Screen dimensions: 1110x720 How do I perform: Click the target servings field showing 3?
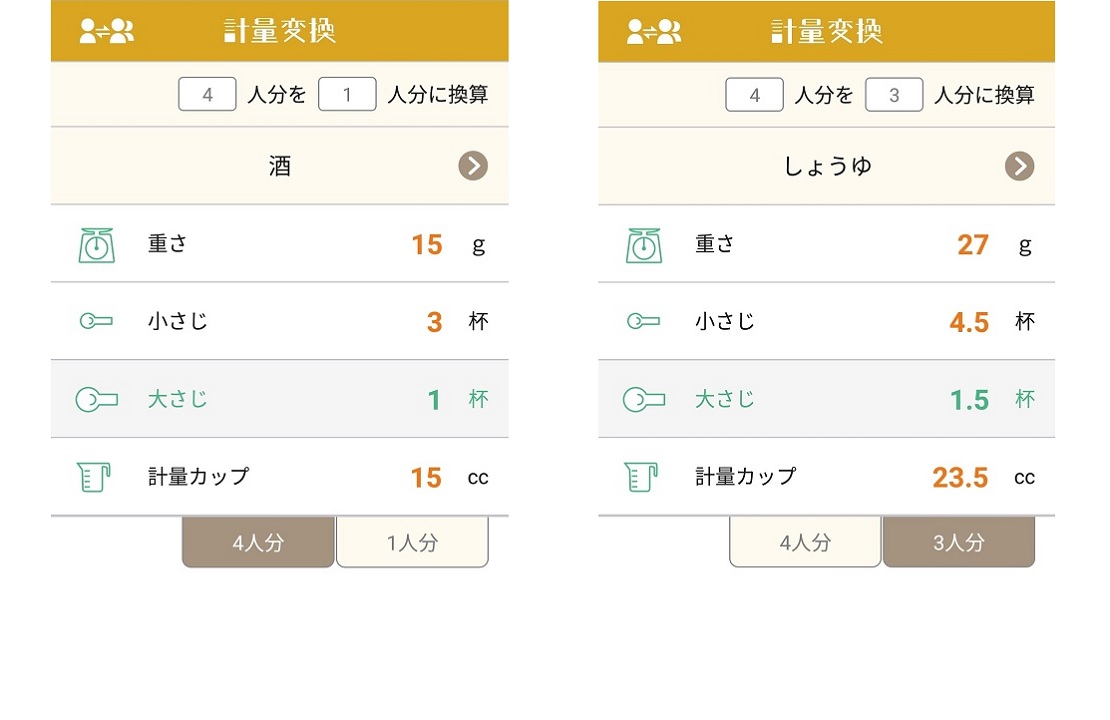pyautogui.click(x=894, y=94)
